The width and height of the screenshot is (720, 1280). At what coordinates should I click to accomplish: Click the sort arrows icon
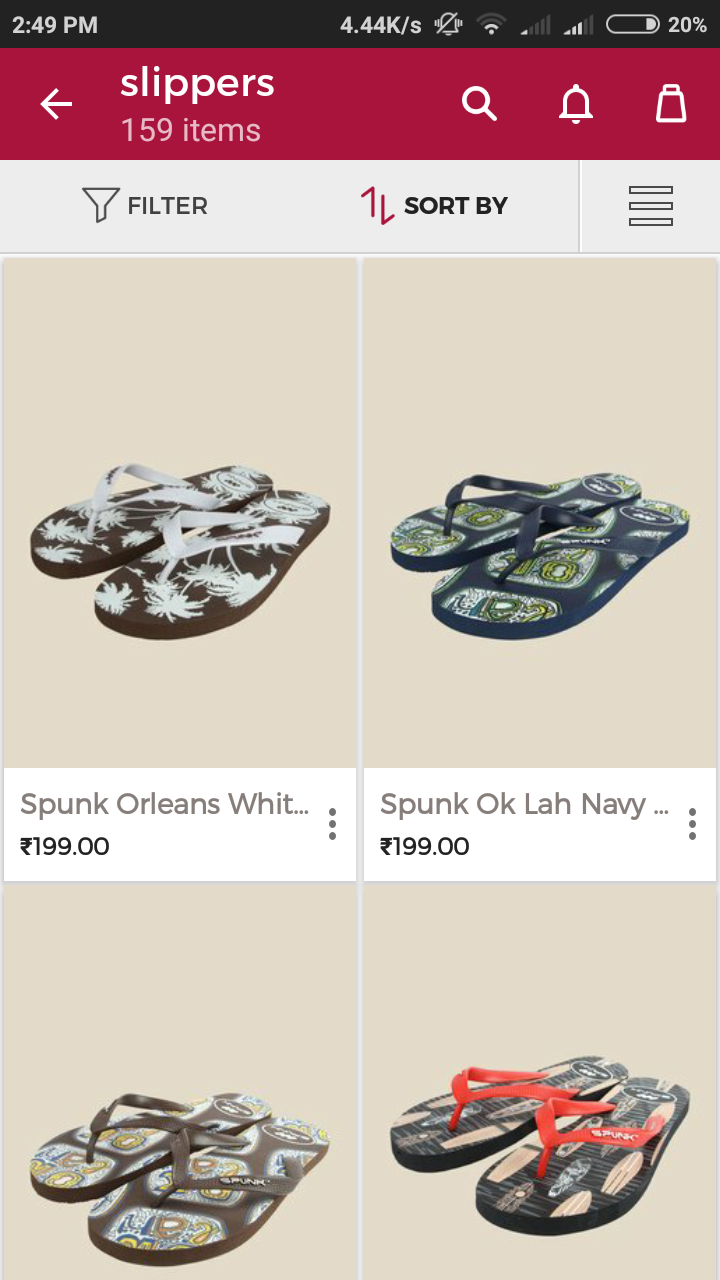(377, 205)
